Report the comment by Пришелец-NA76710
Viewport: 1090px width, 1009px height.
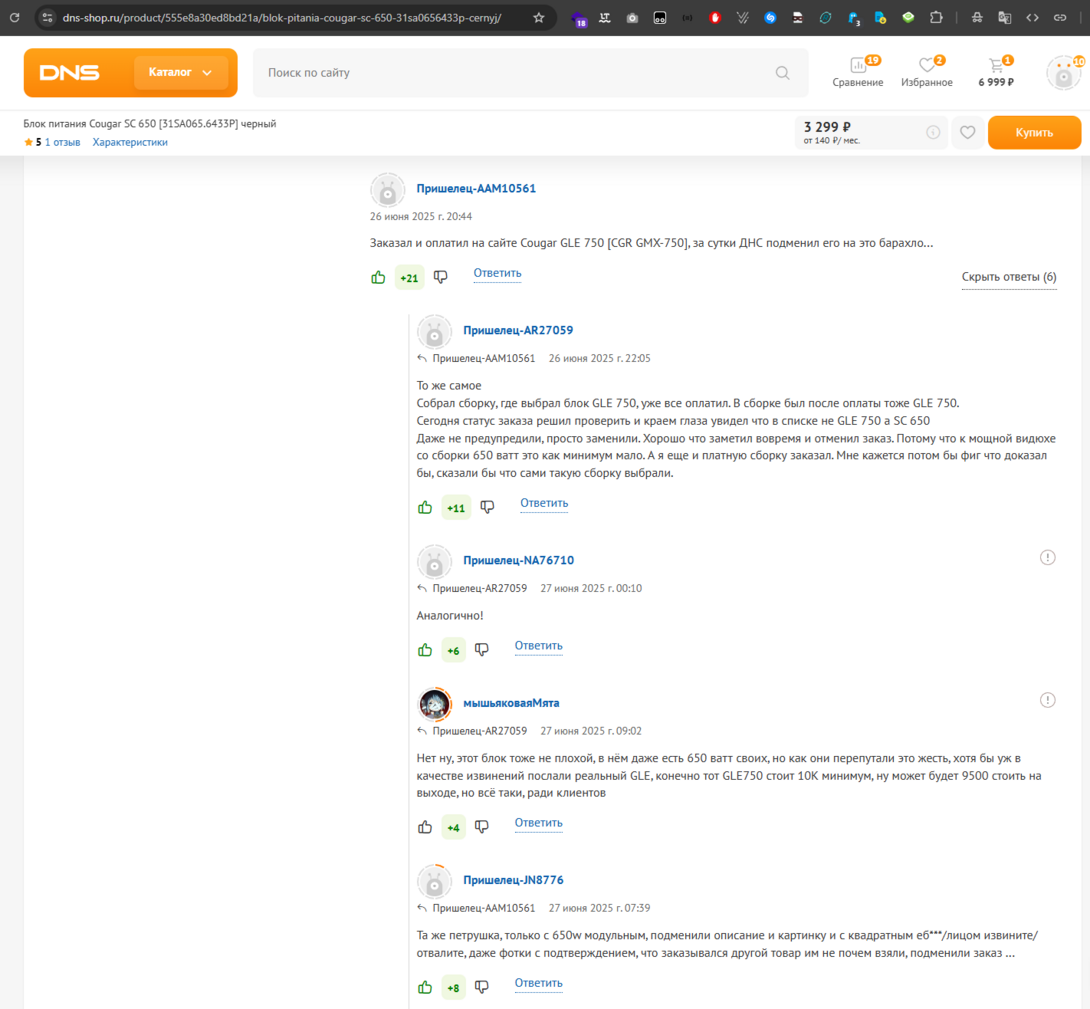coord(1047,557)
